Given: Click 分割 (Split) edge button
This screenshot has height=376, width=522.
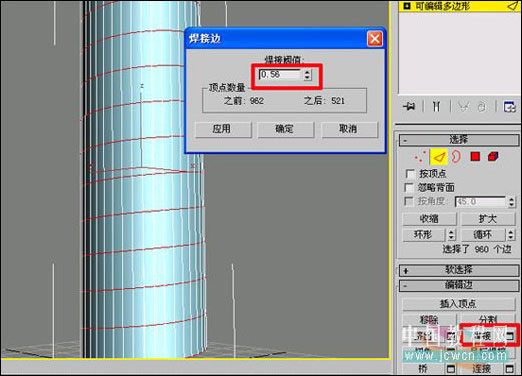Looking at the screenshot, I should (x=488, y=320).
